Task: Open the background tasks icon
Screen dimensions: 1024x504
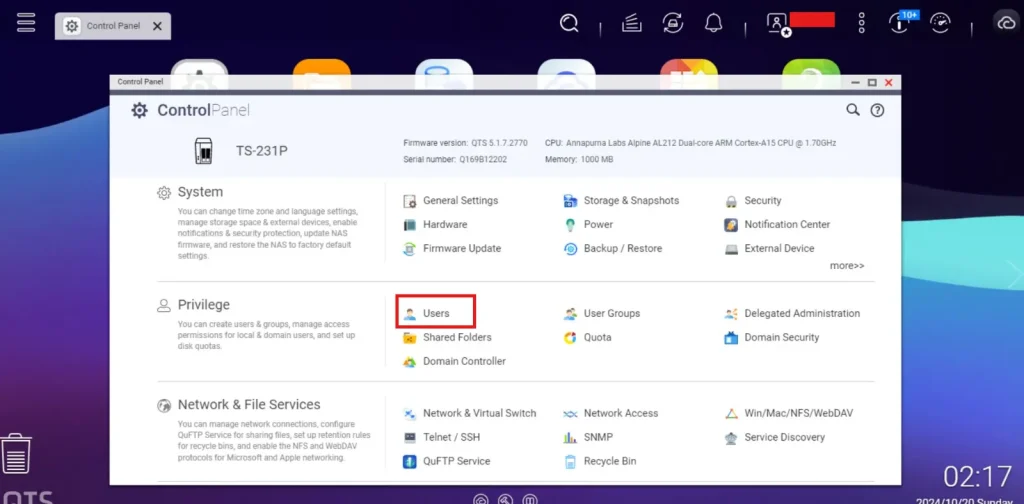Action: pyautogui.click(x=632, y=24)
